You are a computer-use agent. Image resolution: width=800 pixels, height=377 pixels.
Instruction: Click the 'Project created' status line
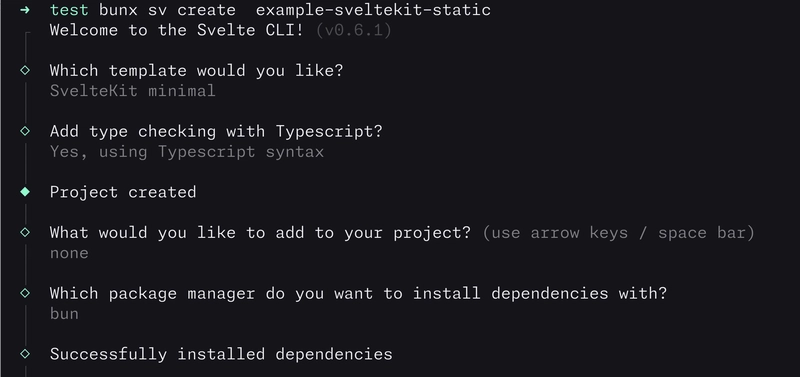[123, 192]
